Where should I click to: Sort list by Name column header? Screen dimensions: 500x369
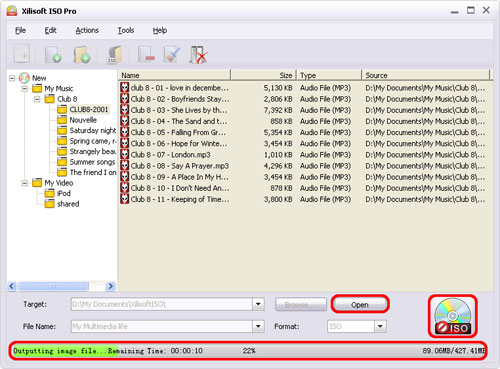174,75
